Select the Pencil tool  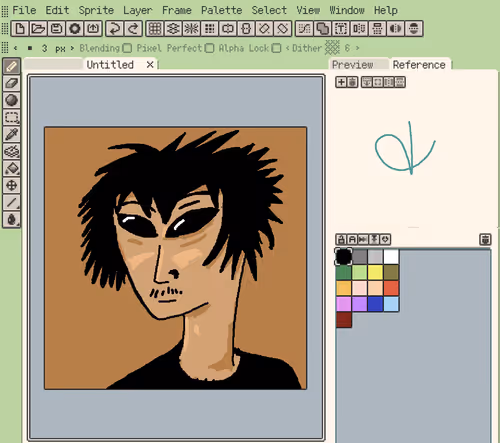click(x=12, y=66)
